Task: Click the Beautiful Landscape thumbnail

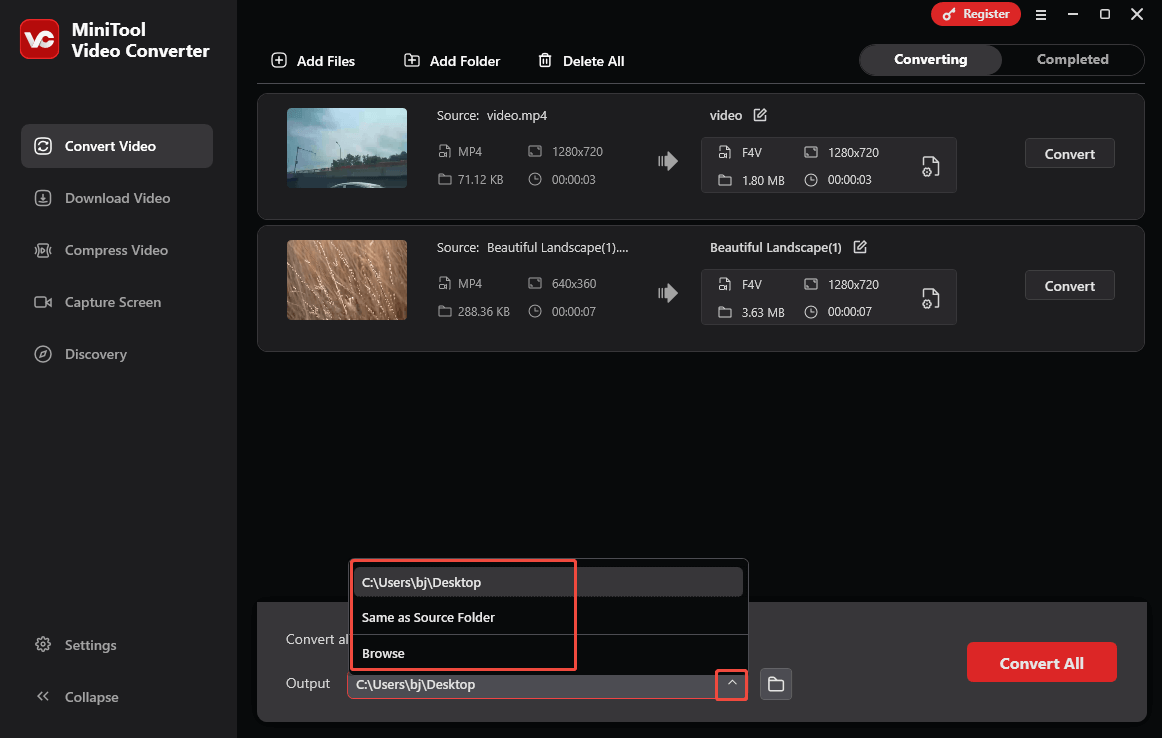Action: coord(347,280)
